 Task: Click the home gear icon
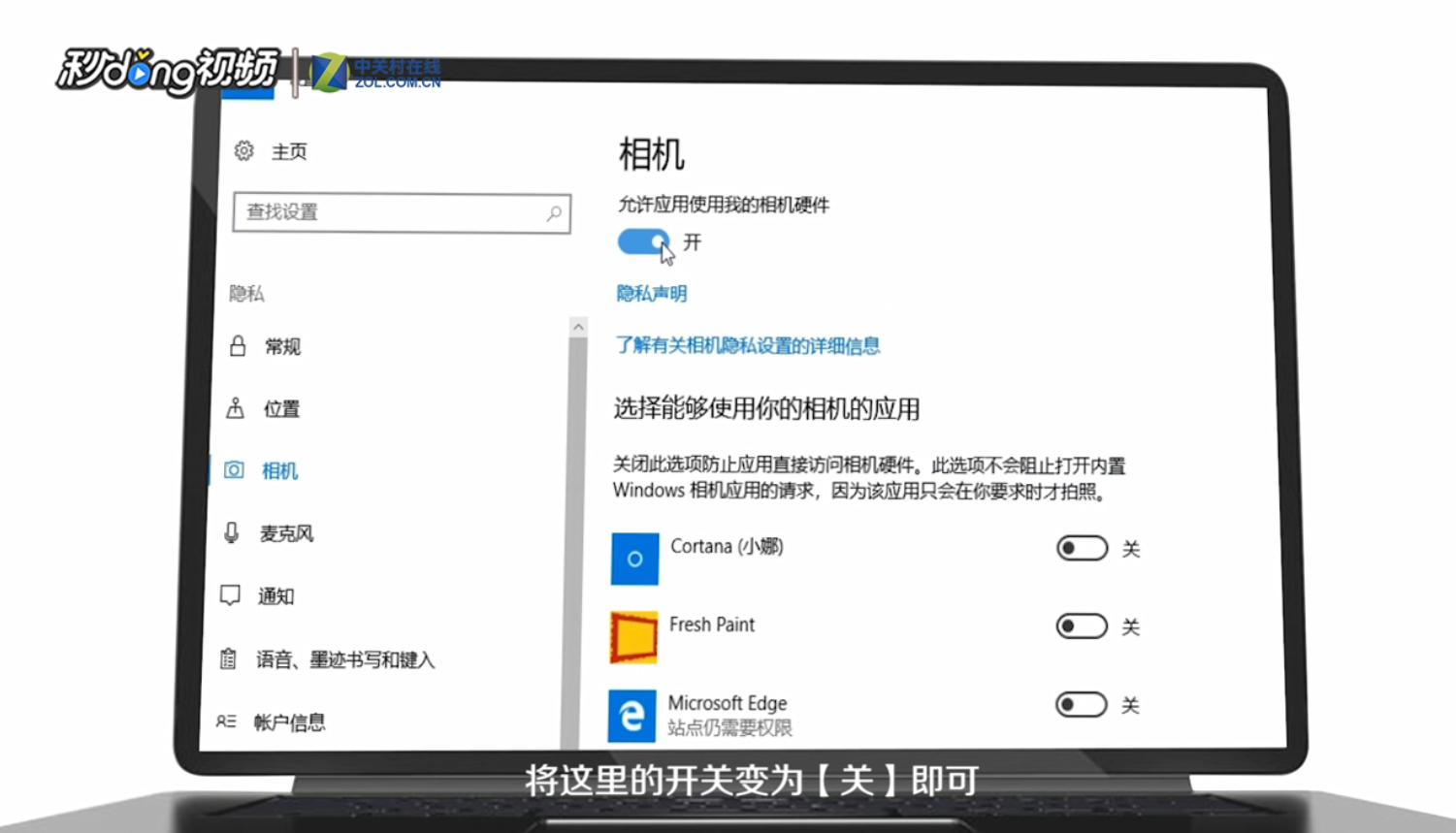243,150
